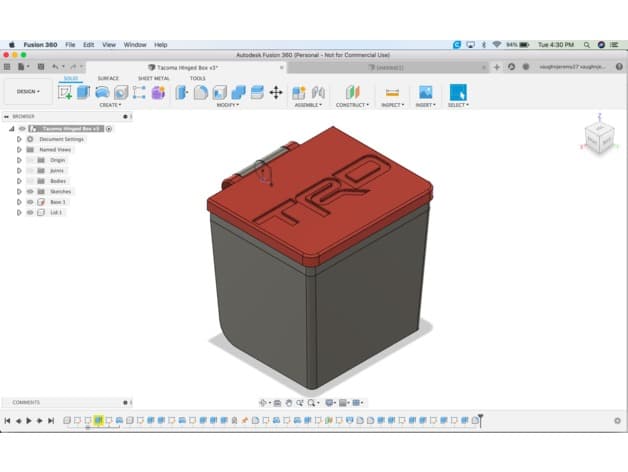Click the Redo arrow icon

pyautogui.click(x=73, y=67)
